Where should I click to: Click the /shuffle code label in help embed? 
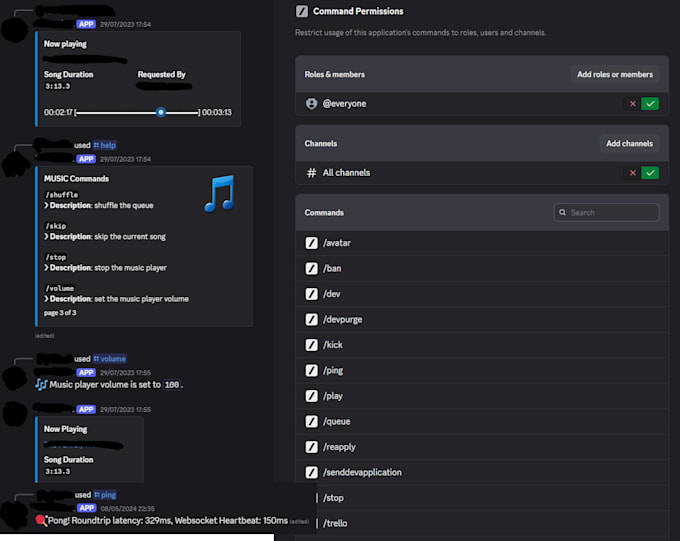pos(62,195)
